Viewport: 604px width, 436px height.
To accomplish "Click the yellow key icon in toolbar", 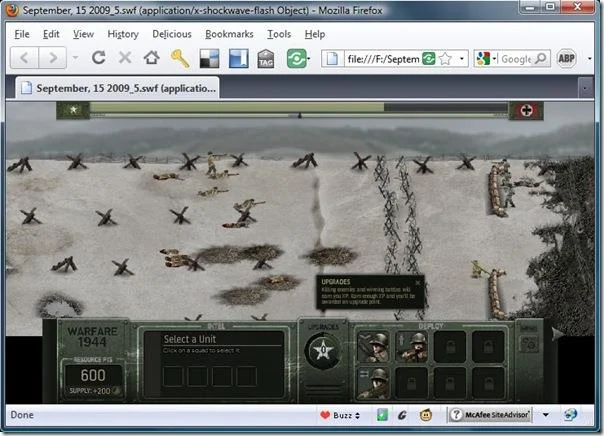I will point(180,59).
